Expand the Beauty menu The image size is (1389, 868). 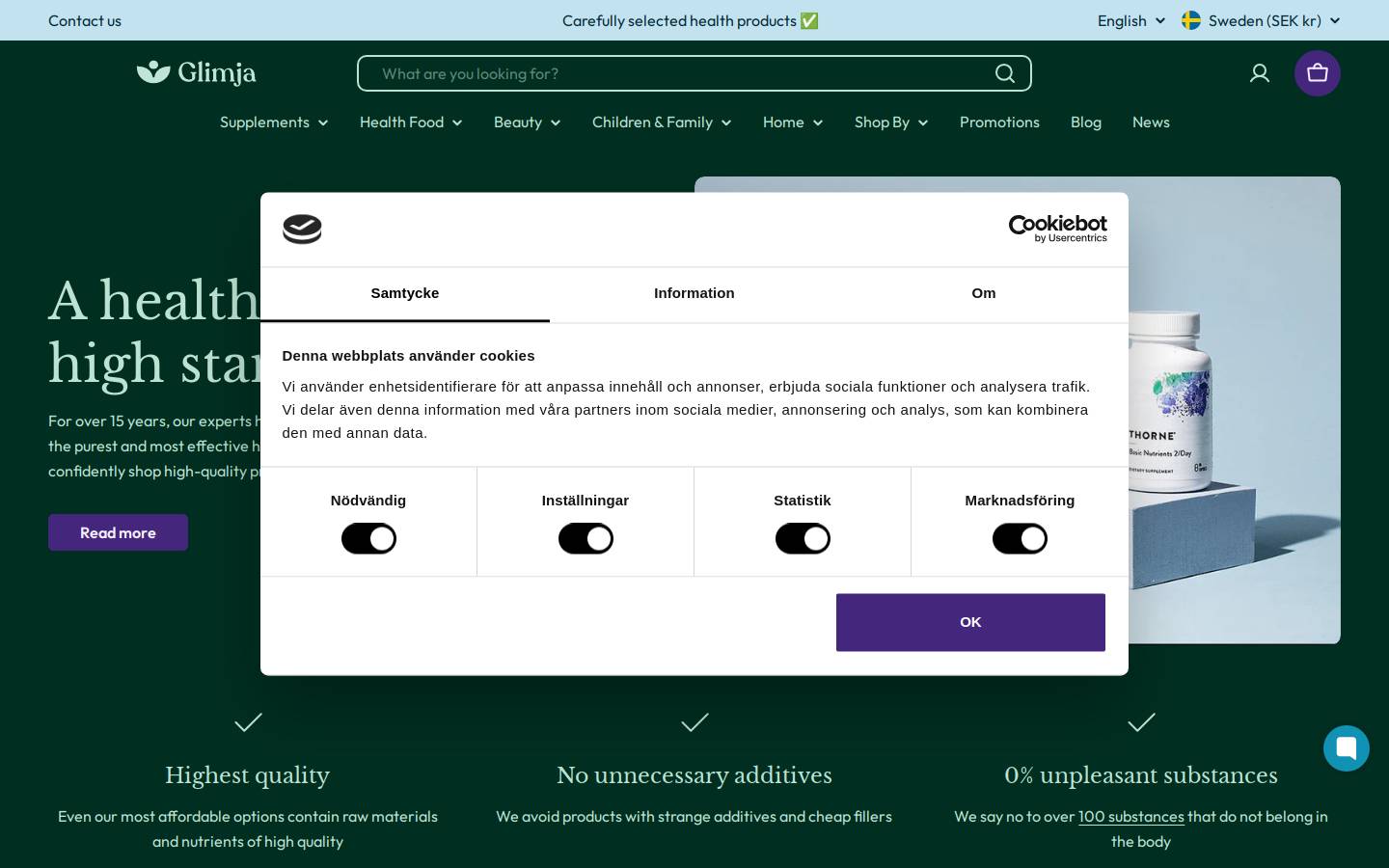528,122
